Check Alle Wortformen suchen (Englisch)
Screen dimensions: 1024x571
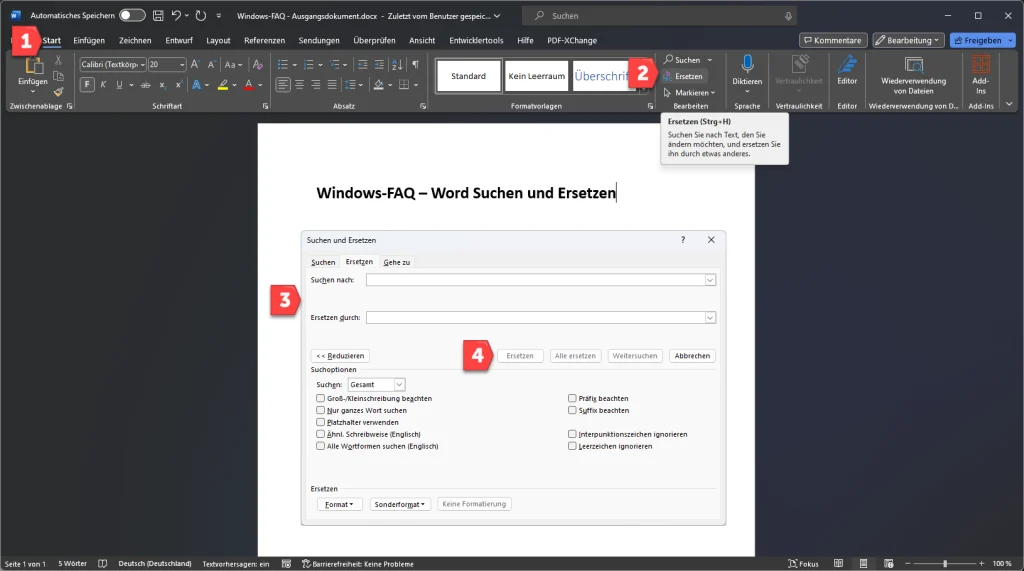point(320,446)
